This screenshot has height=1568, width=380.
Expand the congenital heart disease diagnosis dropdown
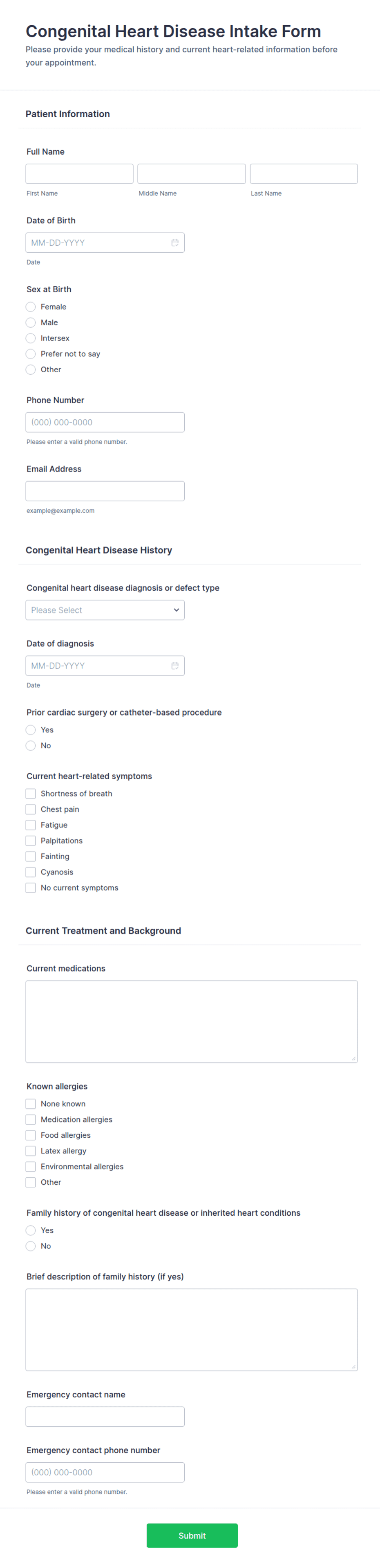coord(105,609)
